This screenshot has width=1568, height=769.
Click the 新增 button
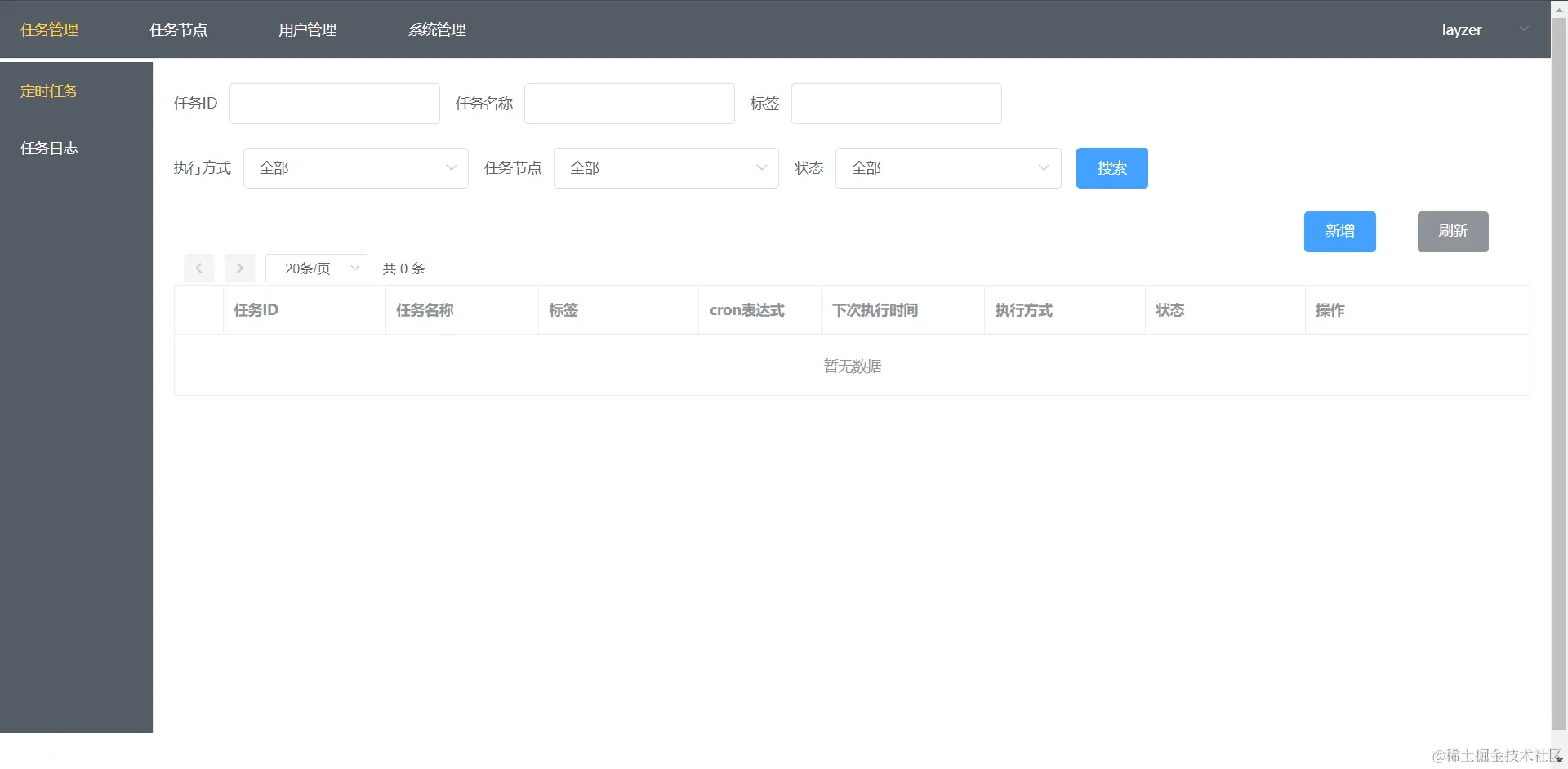[x=1340, y=232]
